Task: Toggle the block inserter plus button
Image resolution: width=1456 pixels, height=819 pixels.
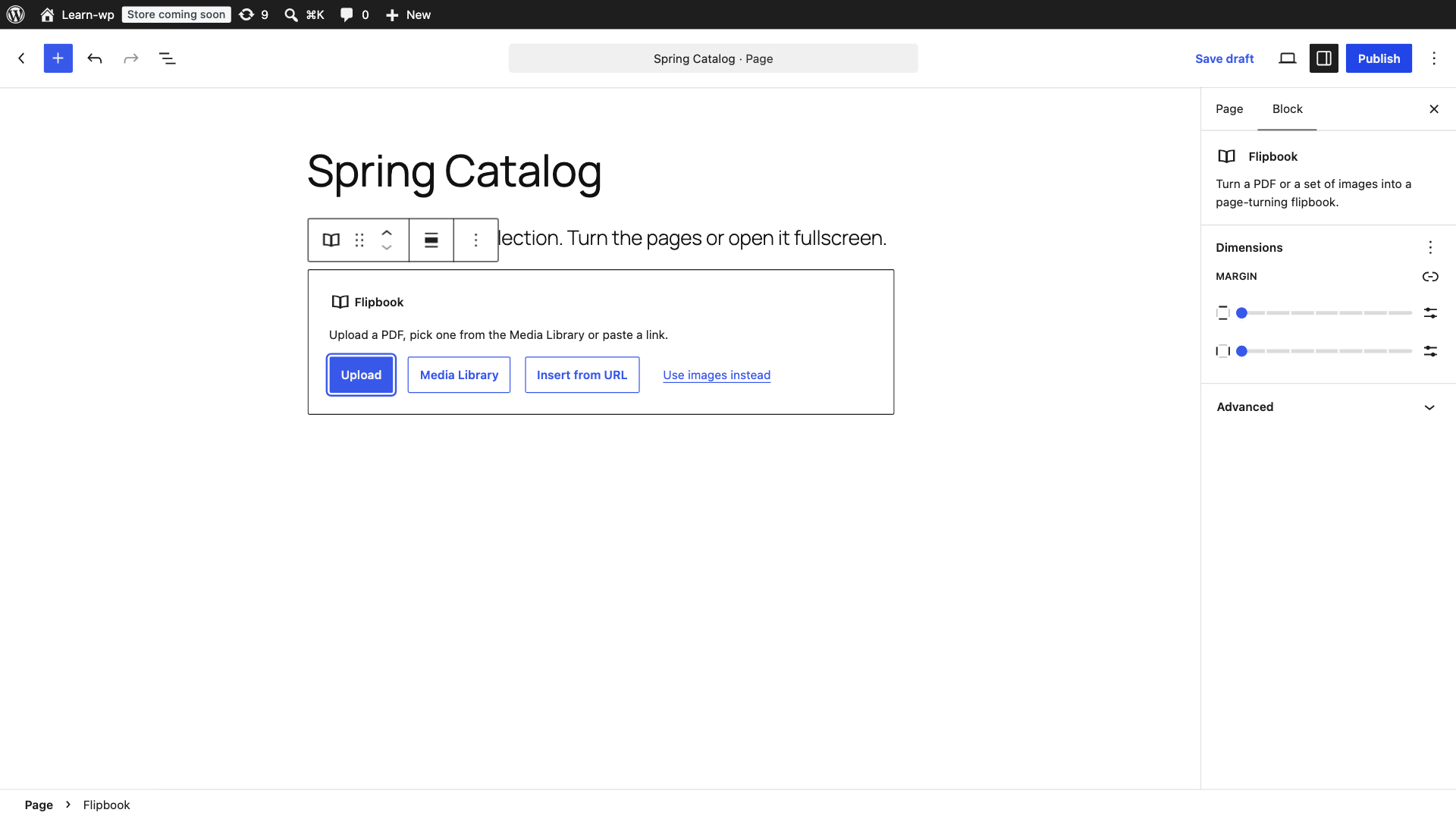Action: 58,58
